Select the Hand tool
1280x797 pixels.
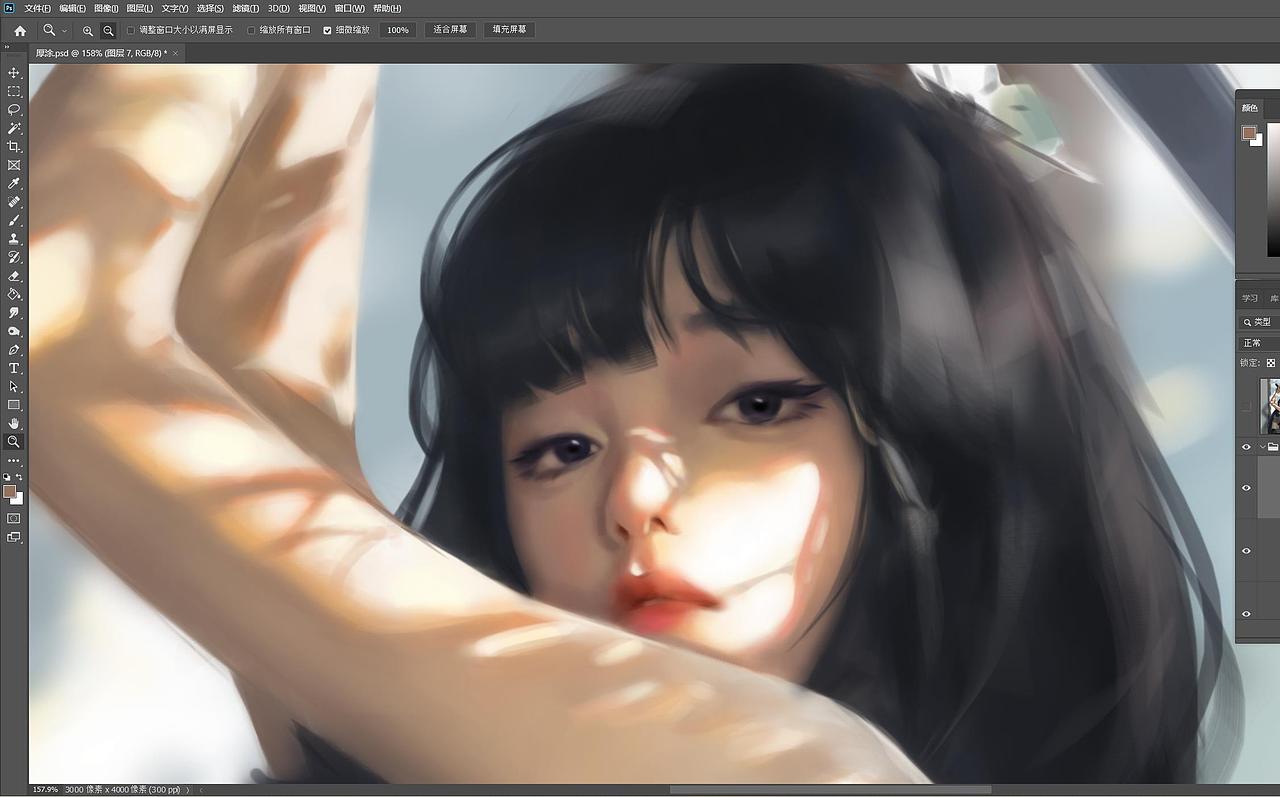point(14,423)
